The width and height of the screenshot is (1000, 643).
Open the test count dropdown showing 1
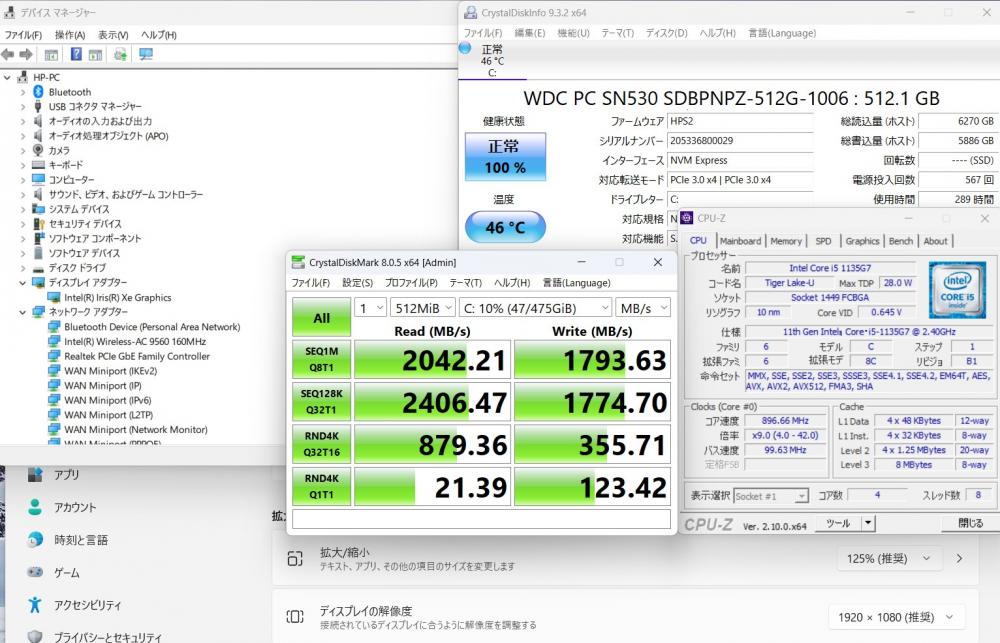[x=371, y=308]
